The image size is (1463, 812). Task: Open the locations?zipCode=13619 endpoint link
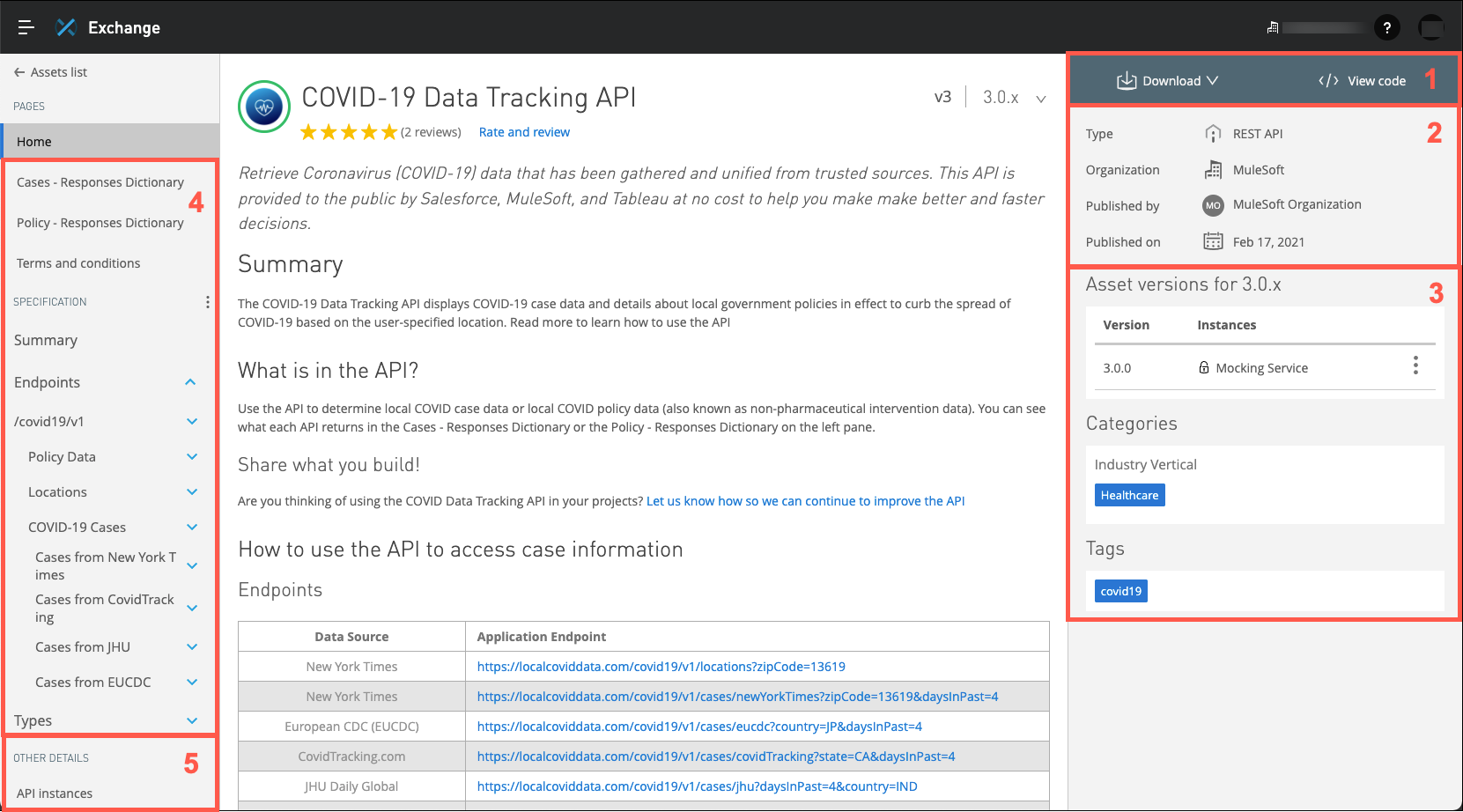pos(661,667)
